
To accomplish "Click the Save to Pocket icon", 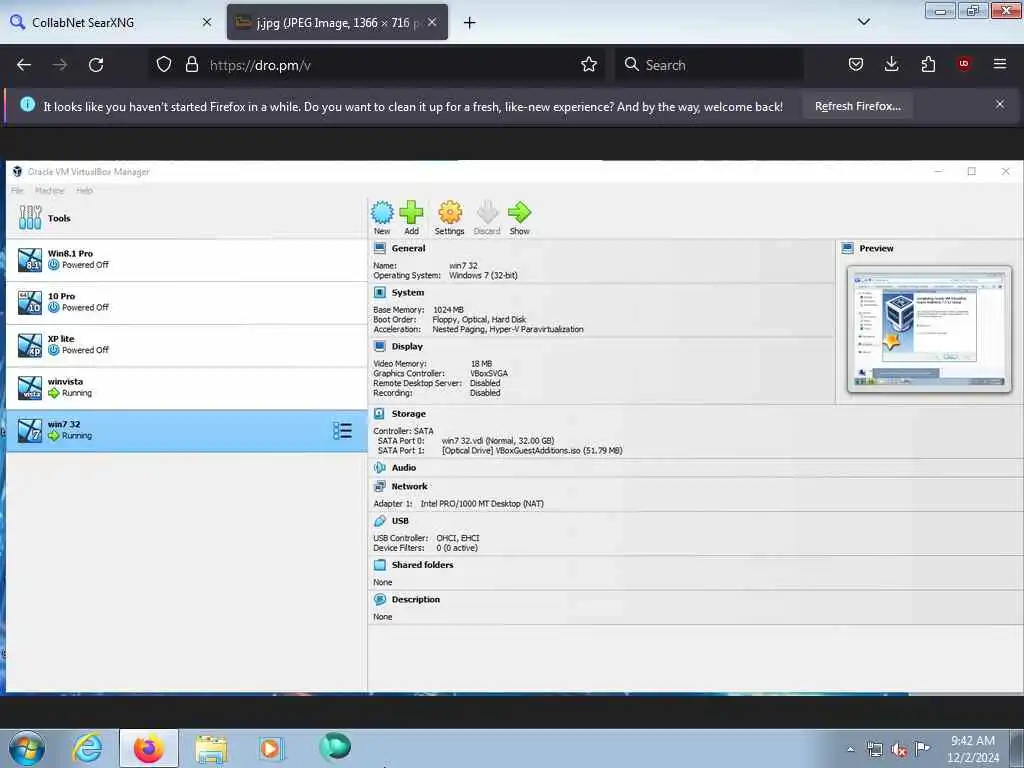I will point(856,64).
